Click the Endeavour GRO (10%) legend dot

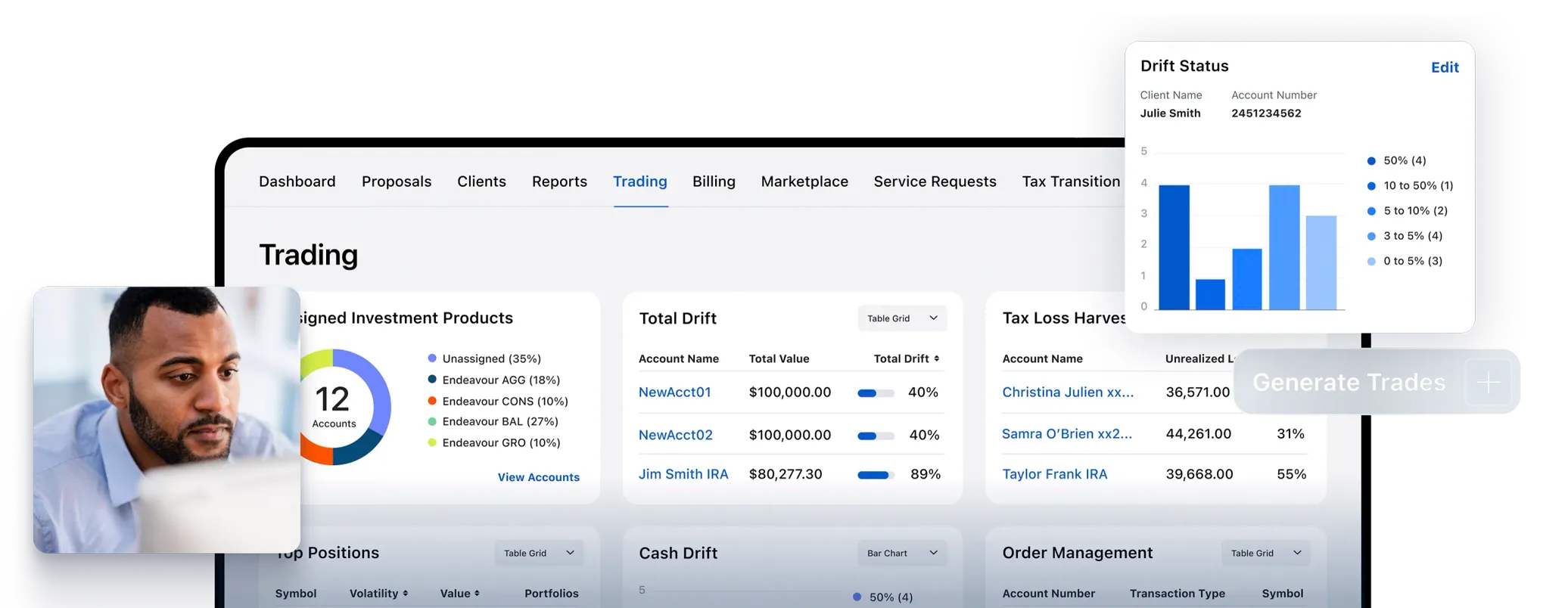coord(432,442)
